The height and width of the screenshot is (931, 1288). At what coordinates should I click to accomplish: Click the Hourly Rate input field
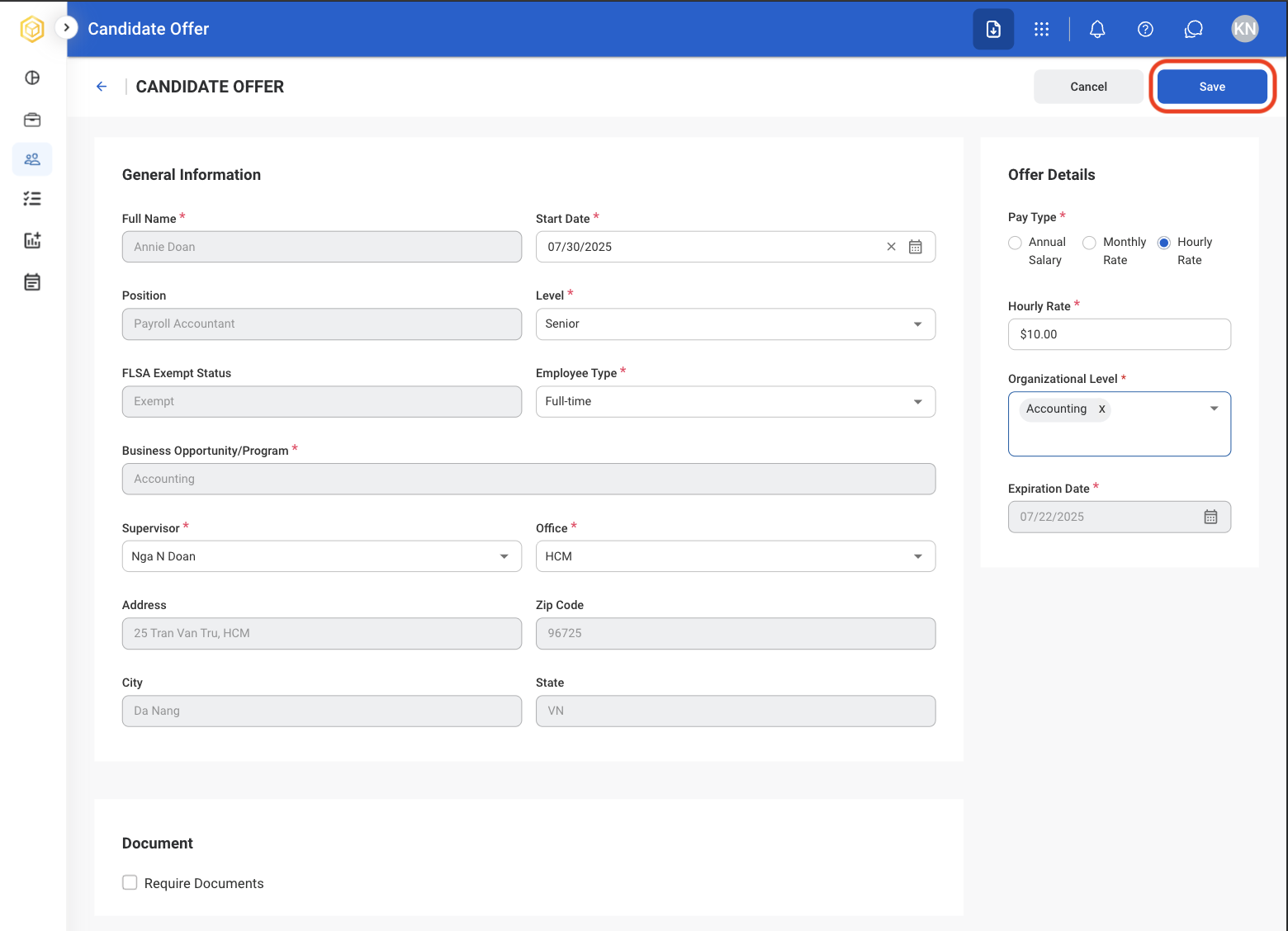pos(1120,334)
